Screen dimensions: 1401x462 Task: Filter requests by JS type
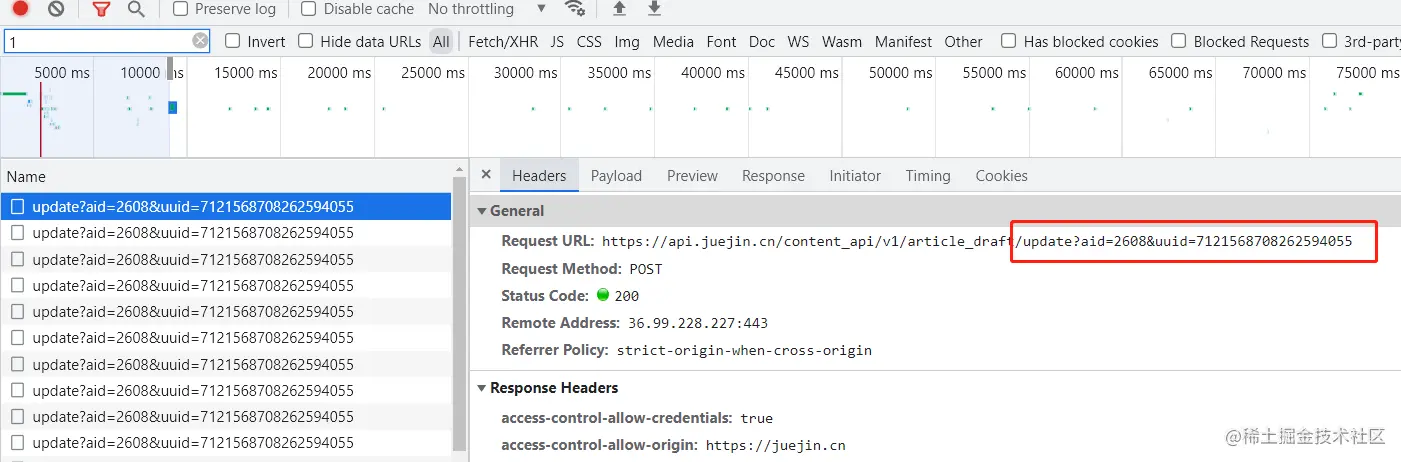click(x=557, y=42)
